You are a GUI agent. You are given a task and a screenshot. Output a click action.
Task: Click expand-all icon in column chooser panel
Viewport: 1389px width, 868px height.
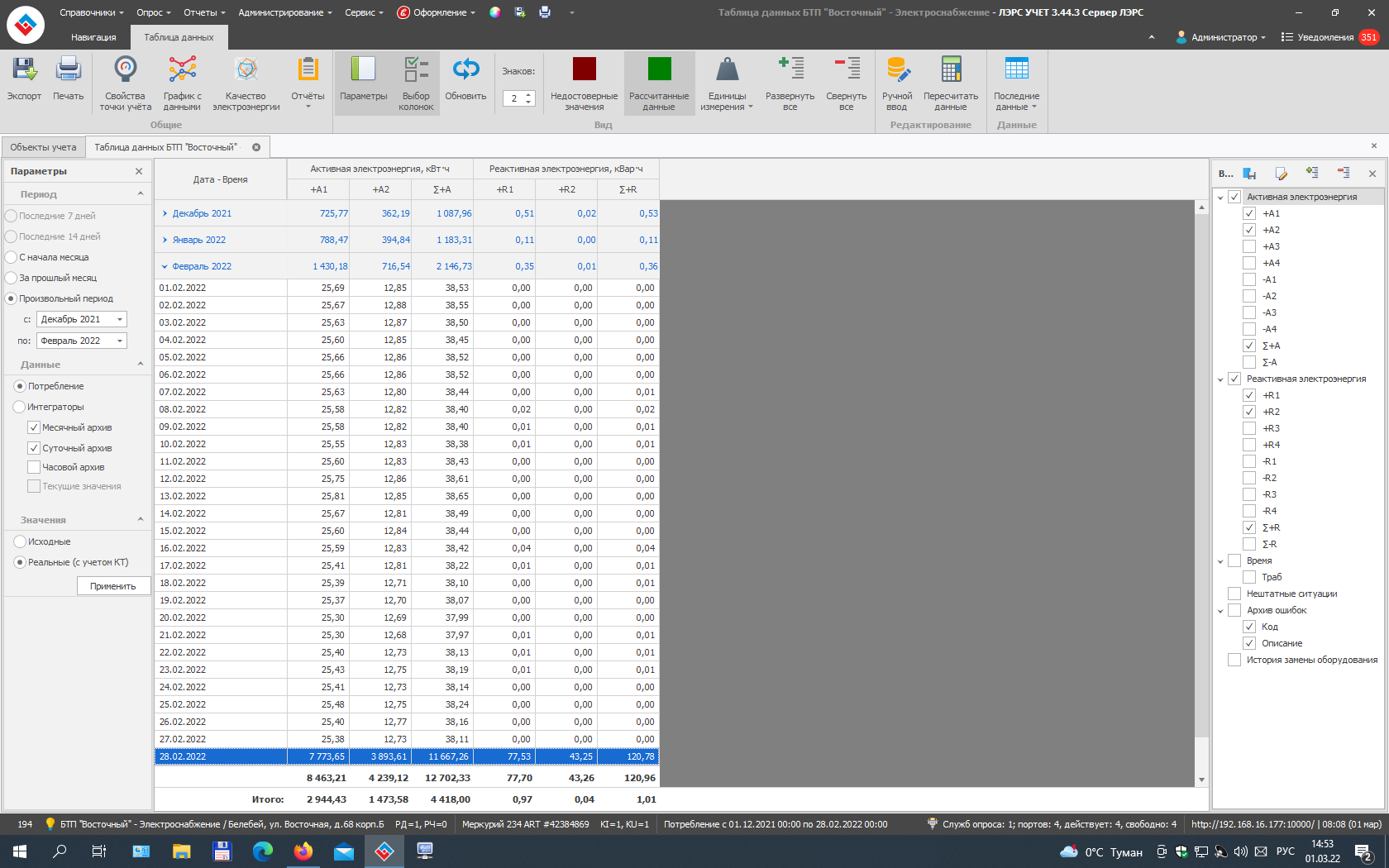point(1312,172)
